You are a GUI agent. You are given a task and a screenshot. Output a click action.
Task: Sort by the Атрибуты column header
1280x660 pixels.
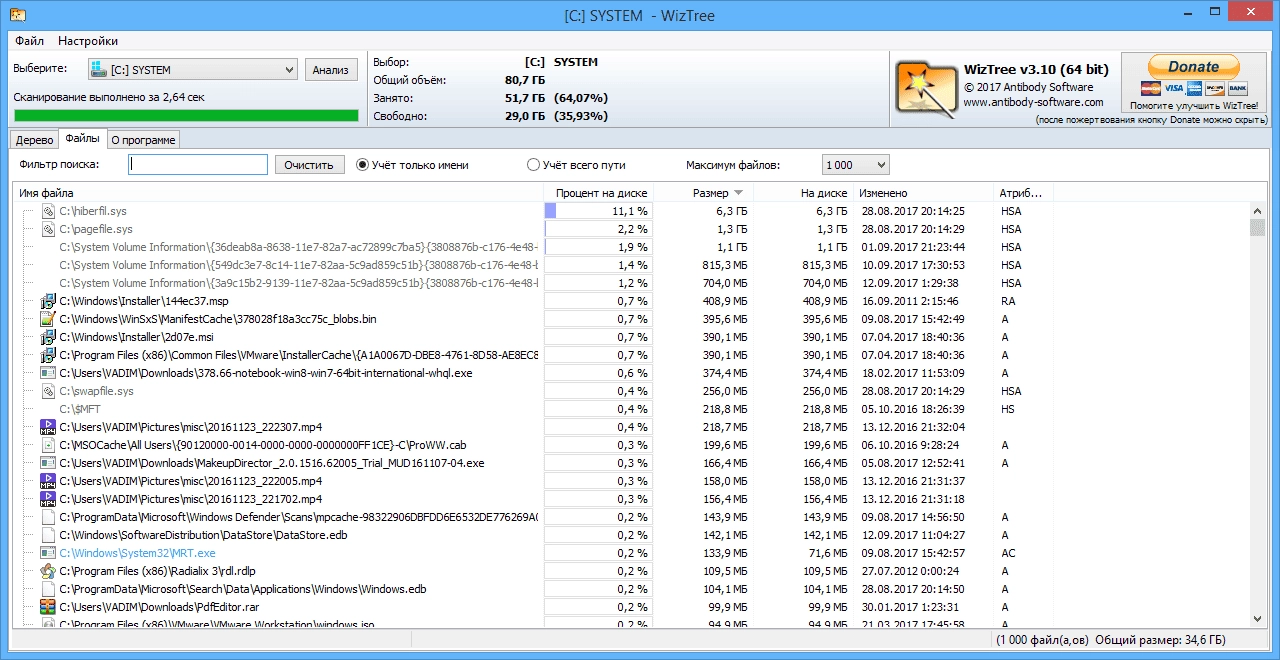pos(1022,193)
